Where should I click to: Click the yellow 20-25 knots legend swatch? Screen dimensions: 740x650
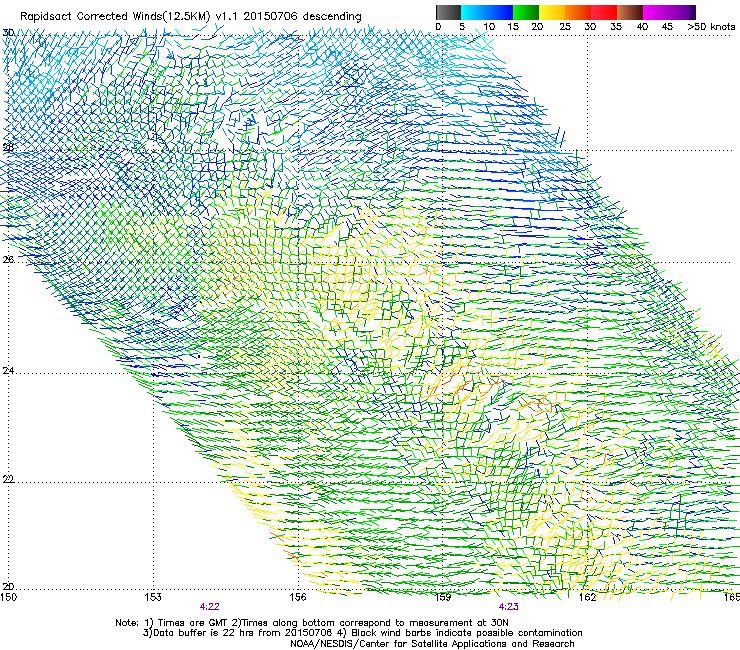[552, 12]
